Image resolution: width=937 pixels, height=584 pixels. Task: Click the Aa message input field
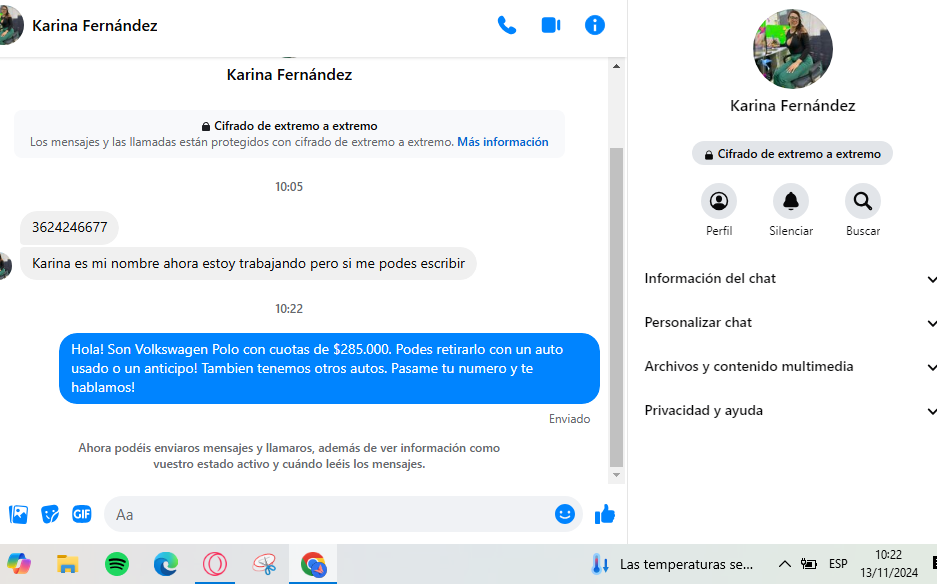click(330, 514)
